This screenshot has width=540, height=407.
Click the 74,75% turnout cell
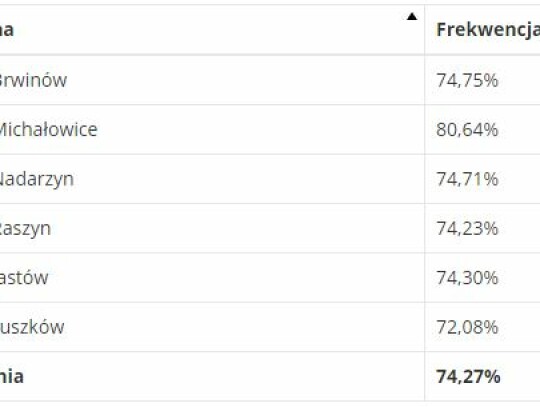click(467, 81)
